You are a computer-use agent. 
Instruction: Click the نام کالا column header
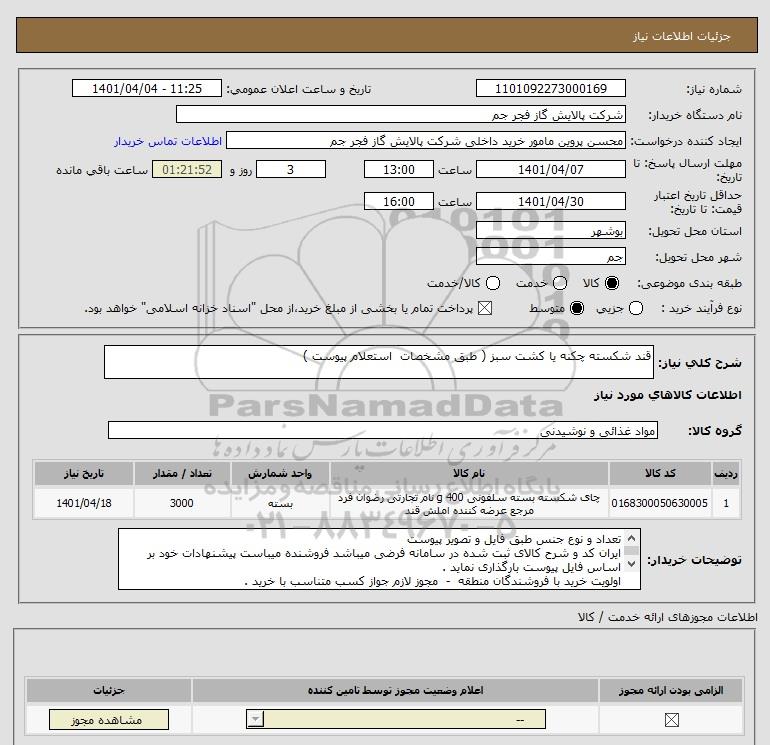(469, 473)
